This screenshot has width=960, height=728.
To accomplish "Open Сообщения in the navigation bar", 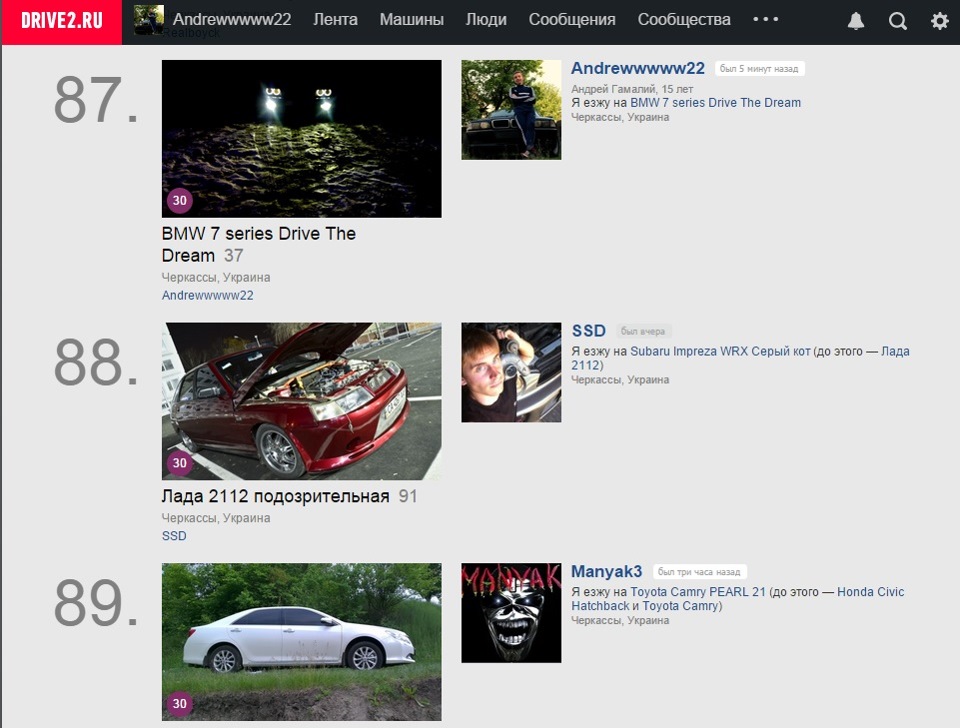I will click(x=572, y=20).
